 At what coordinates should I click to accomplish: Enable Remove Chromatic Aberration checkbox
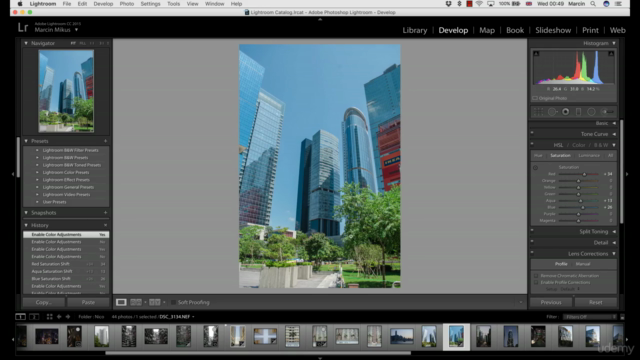tap(536, 276)
